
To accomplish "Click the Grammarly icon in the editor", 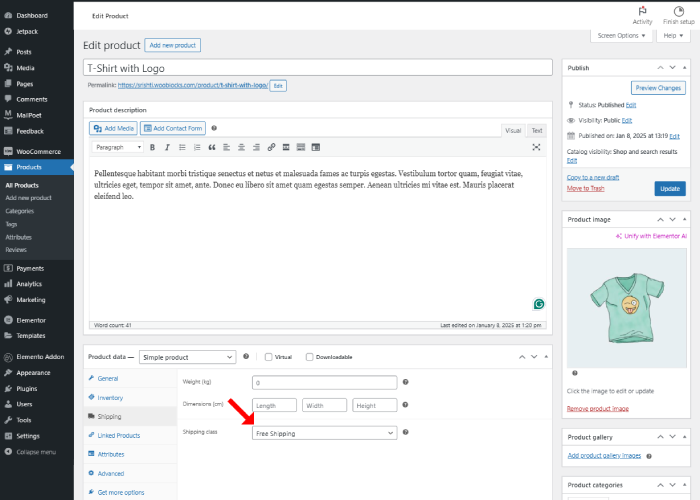I will [538, 304].
